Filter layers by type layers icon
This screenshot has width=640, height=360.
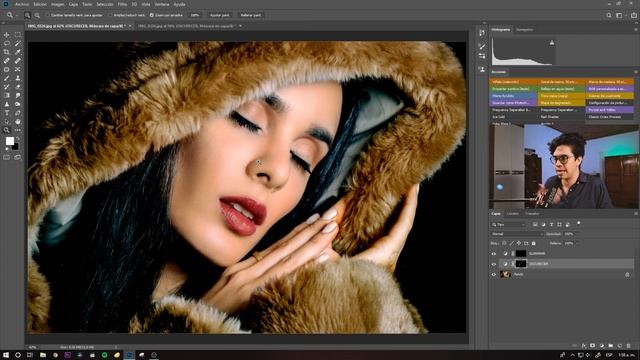click(551, 224)
